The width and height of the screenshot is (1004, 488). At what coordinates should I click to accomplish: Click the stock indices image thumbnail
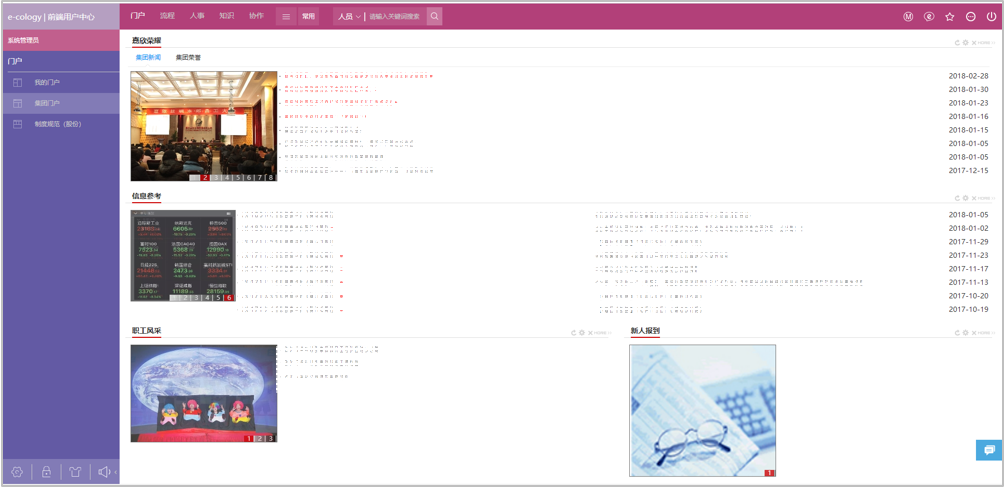coord(183,256)
